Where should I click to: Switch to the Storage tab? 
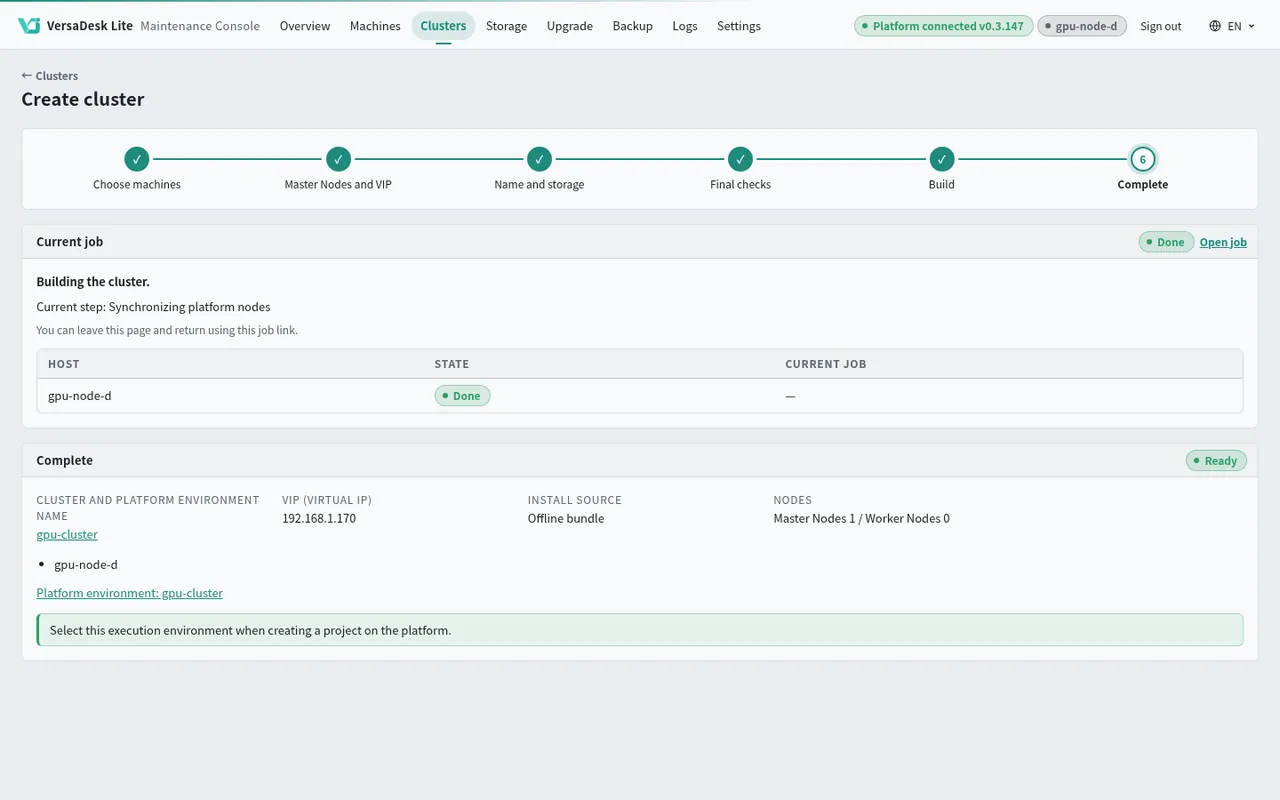[x=506, y=26]
